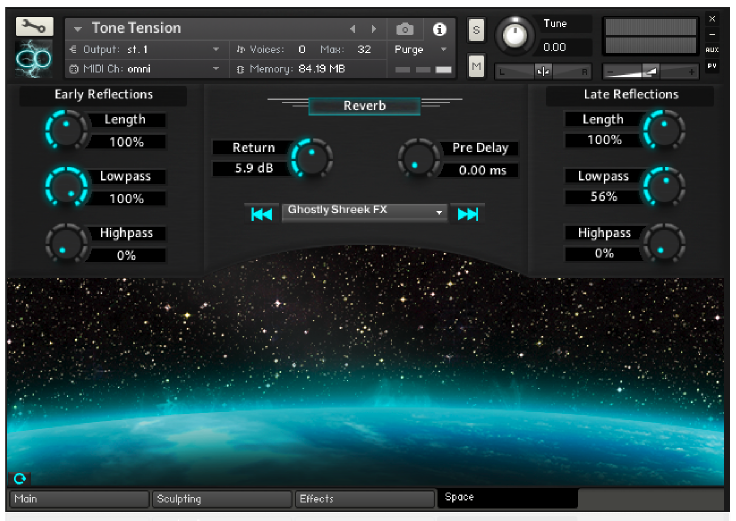This screenshot has width=736, height=521.
Task: Select previous instrument with left header arrow
Action: click(352, 29)
